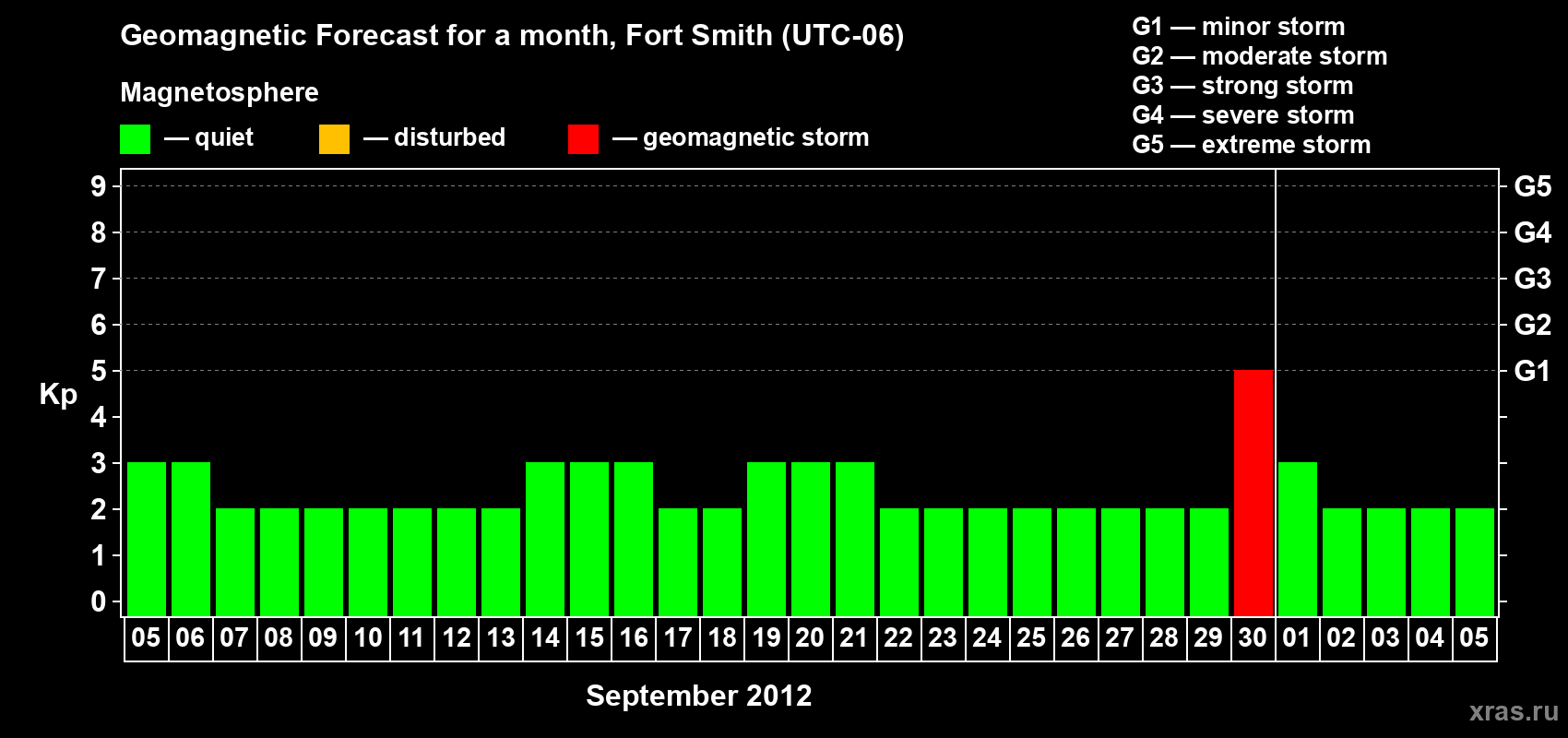Click the green quiet legend swatch

point(136,139)
